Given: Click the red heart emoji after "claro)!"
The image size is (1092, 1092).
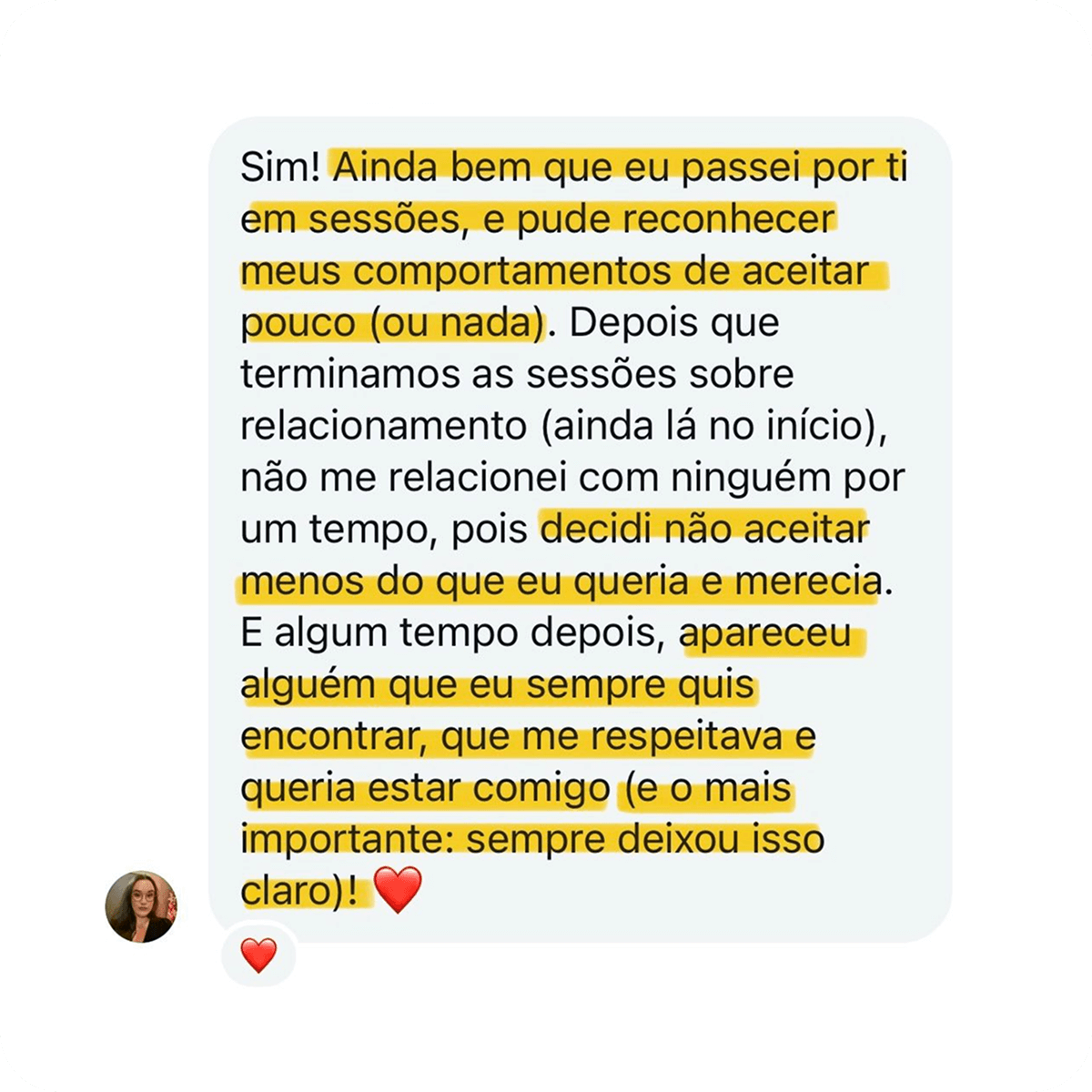Looking at the screenshot, I should pos(398,889).
